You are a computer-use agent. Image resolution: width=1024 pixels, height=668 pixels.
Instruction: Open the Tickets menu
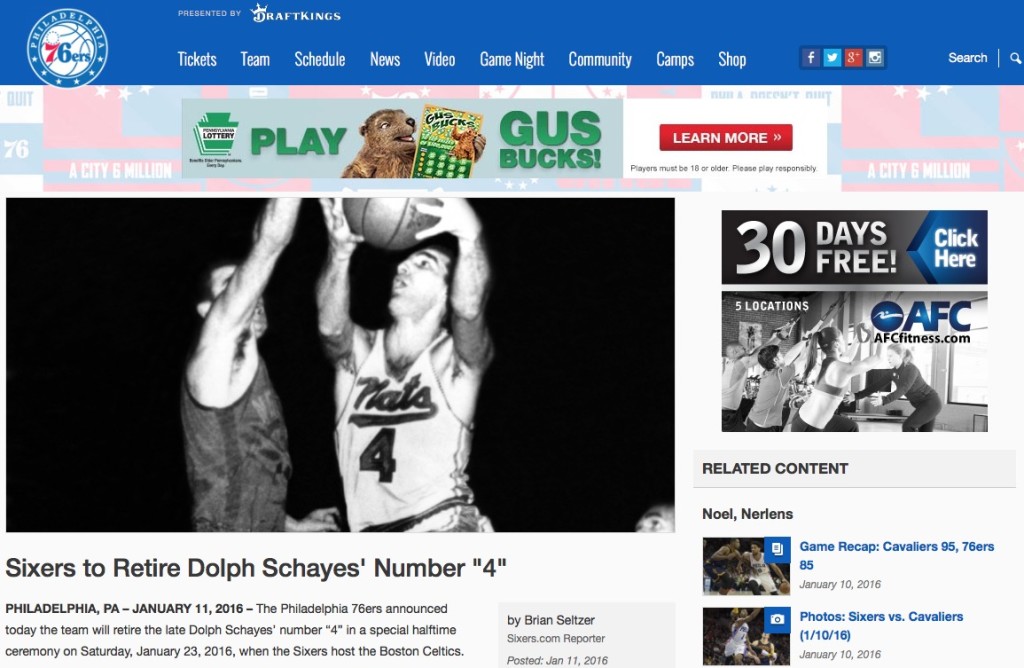click(197, 59)
